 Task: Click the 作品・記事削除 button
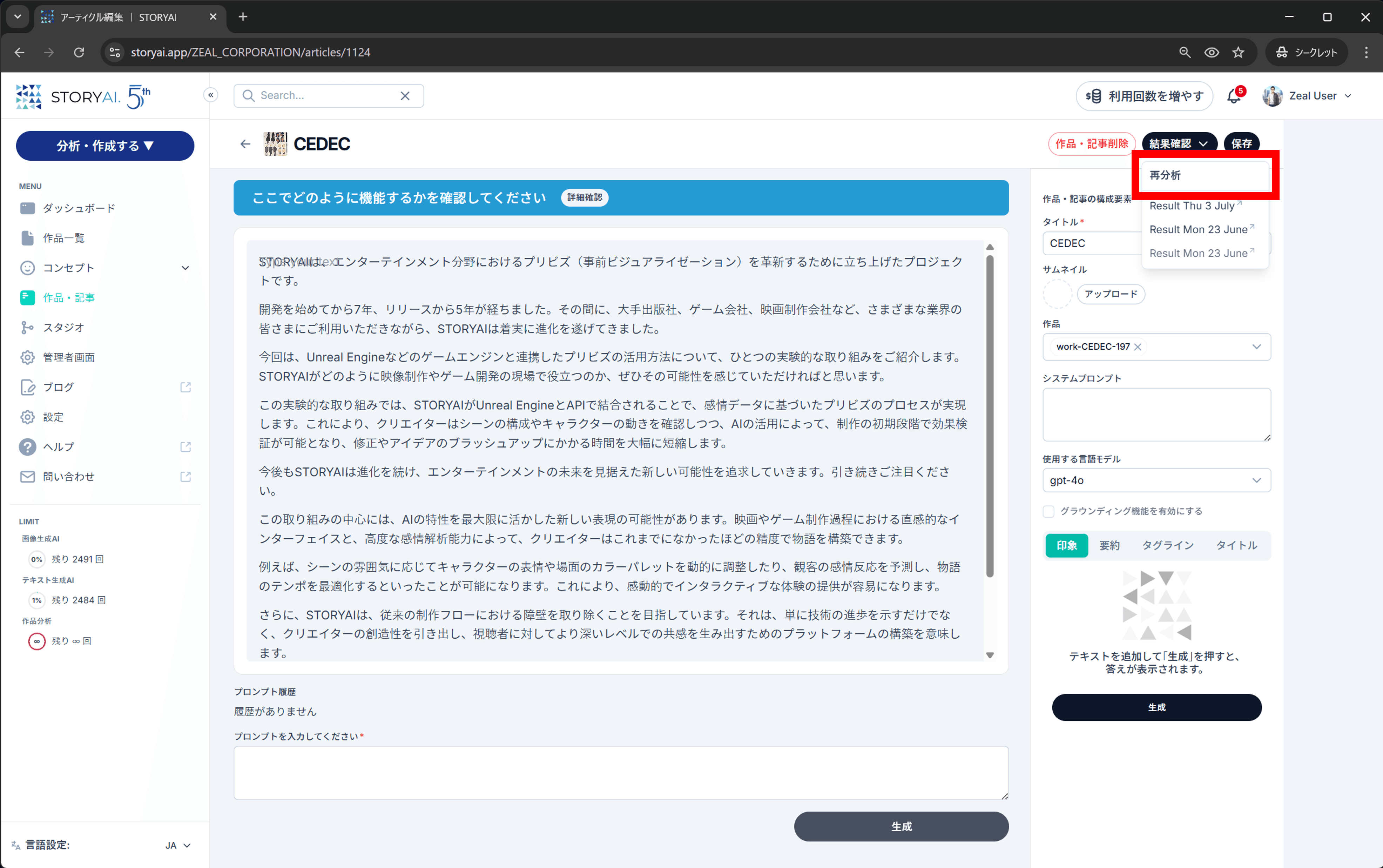[x=1092, y=143]
